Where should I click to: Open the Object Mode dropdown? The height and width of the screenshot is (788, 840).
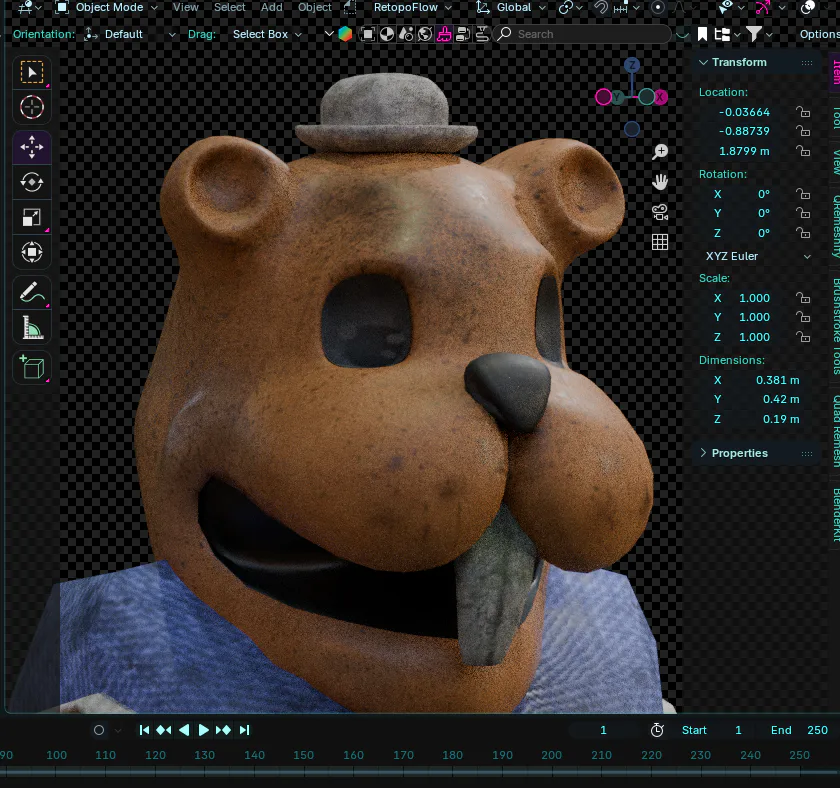(x=107, y=7)
